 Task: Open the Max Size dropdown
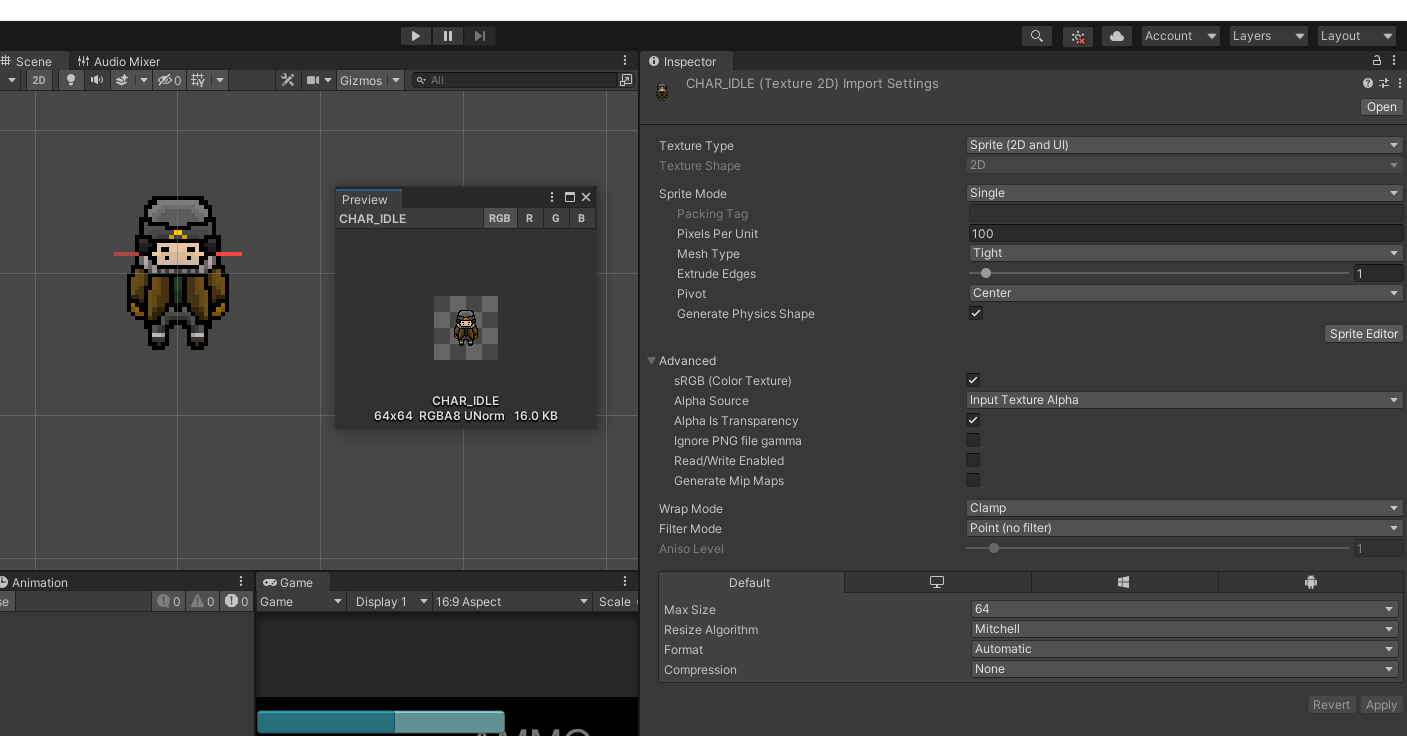point(1184,609)
